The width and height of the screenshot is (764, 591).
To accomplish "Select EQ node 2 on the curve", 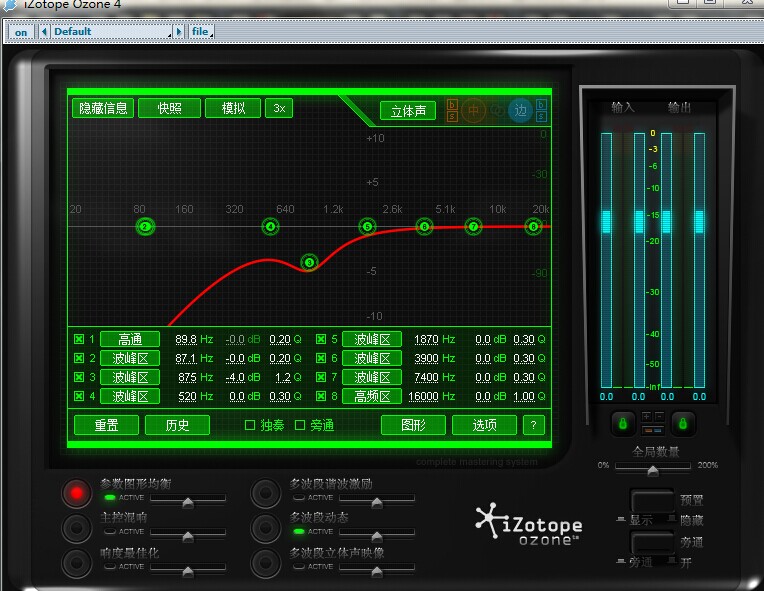I will tap(145, 227).
